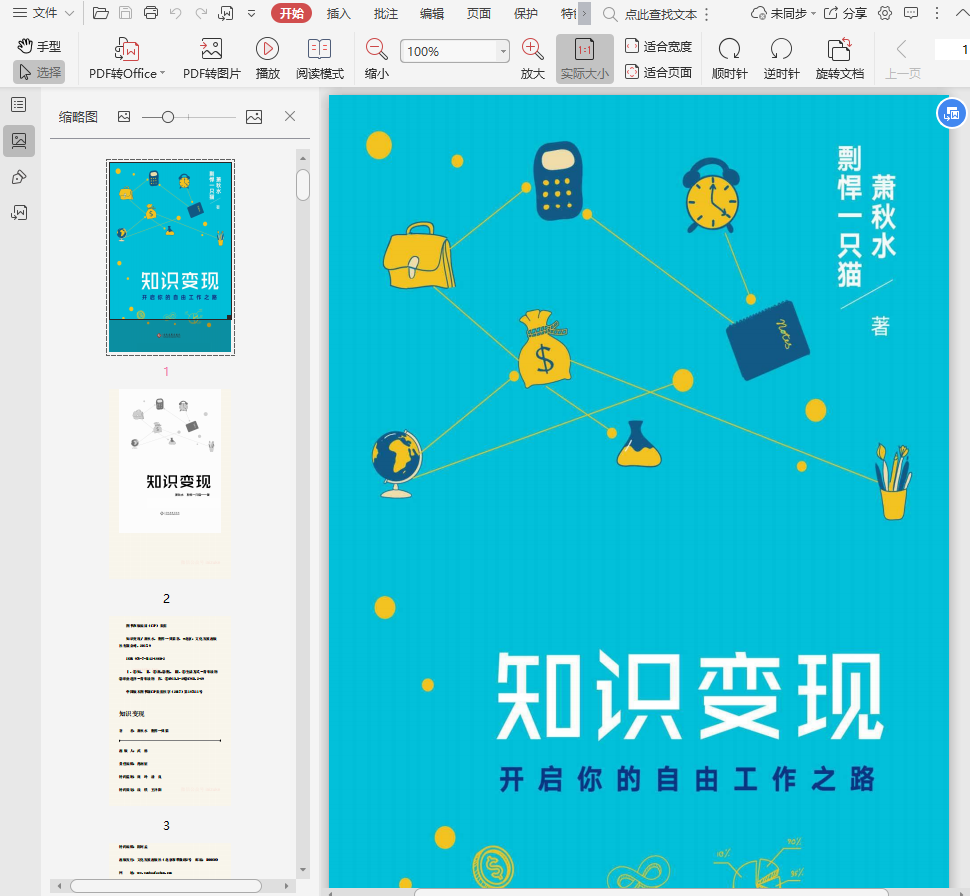The height and width of the screenshot is (896, 970).
Task: Open the 页面 tab
Action: pyautogui.click(x=478, y=13)
